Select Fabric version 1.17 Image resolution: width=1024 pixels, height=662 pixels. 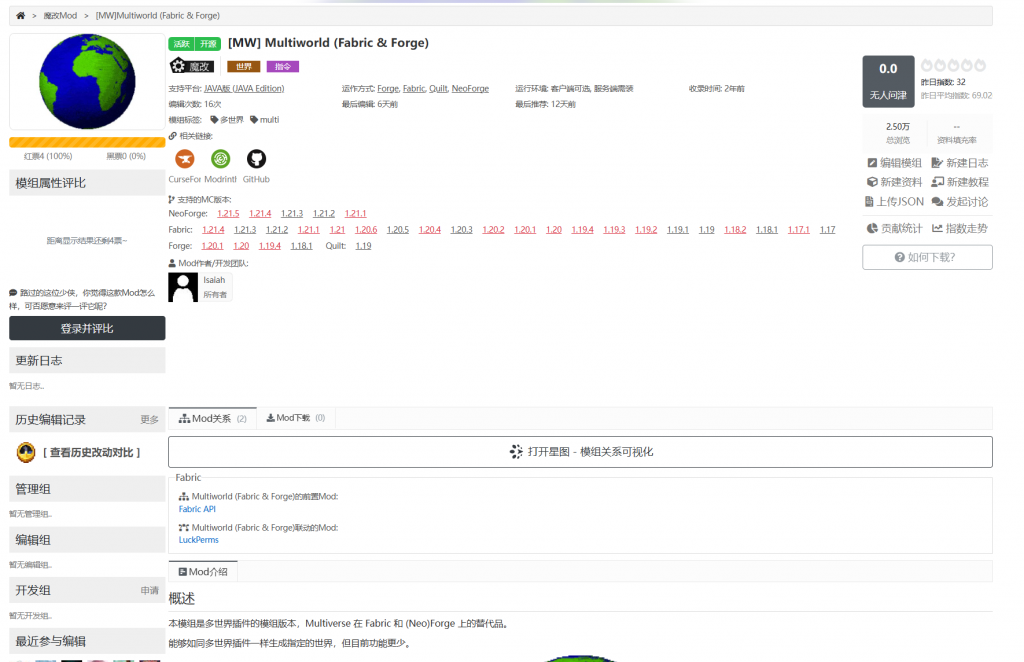[827, 230]
